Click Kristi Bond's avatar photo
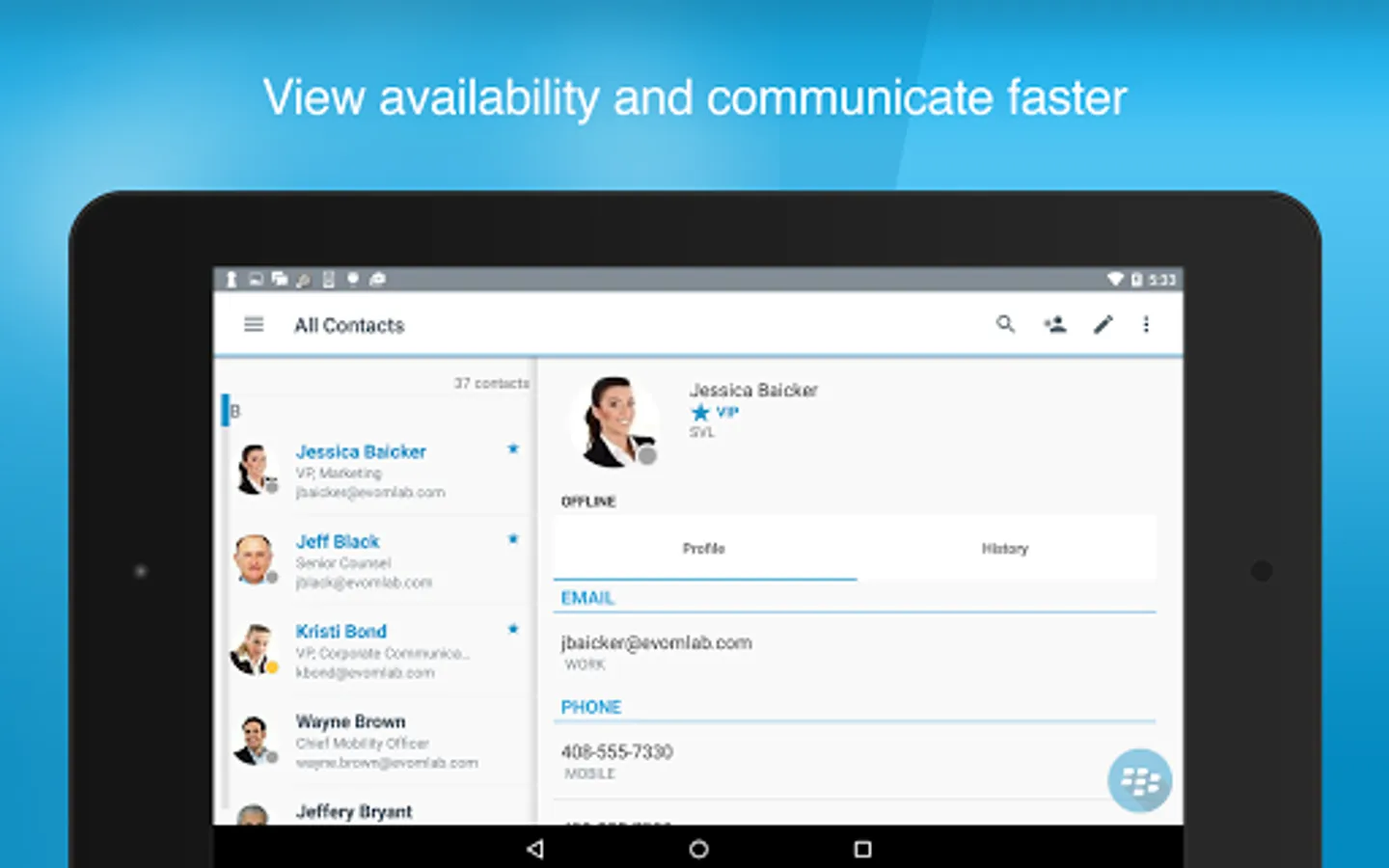 (x=255, y=650)
